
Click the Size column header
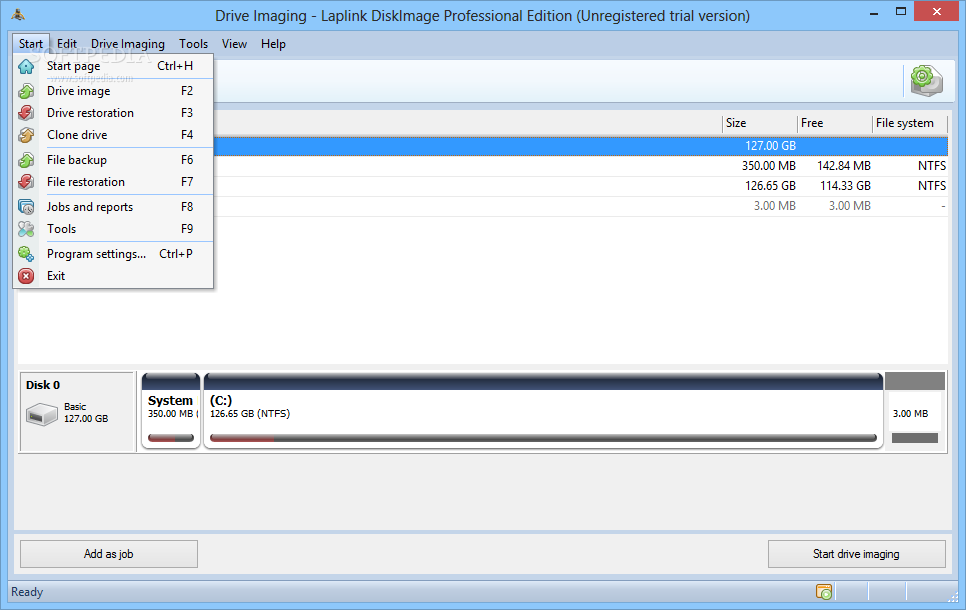coord(760,123)
